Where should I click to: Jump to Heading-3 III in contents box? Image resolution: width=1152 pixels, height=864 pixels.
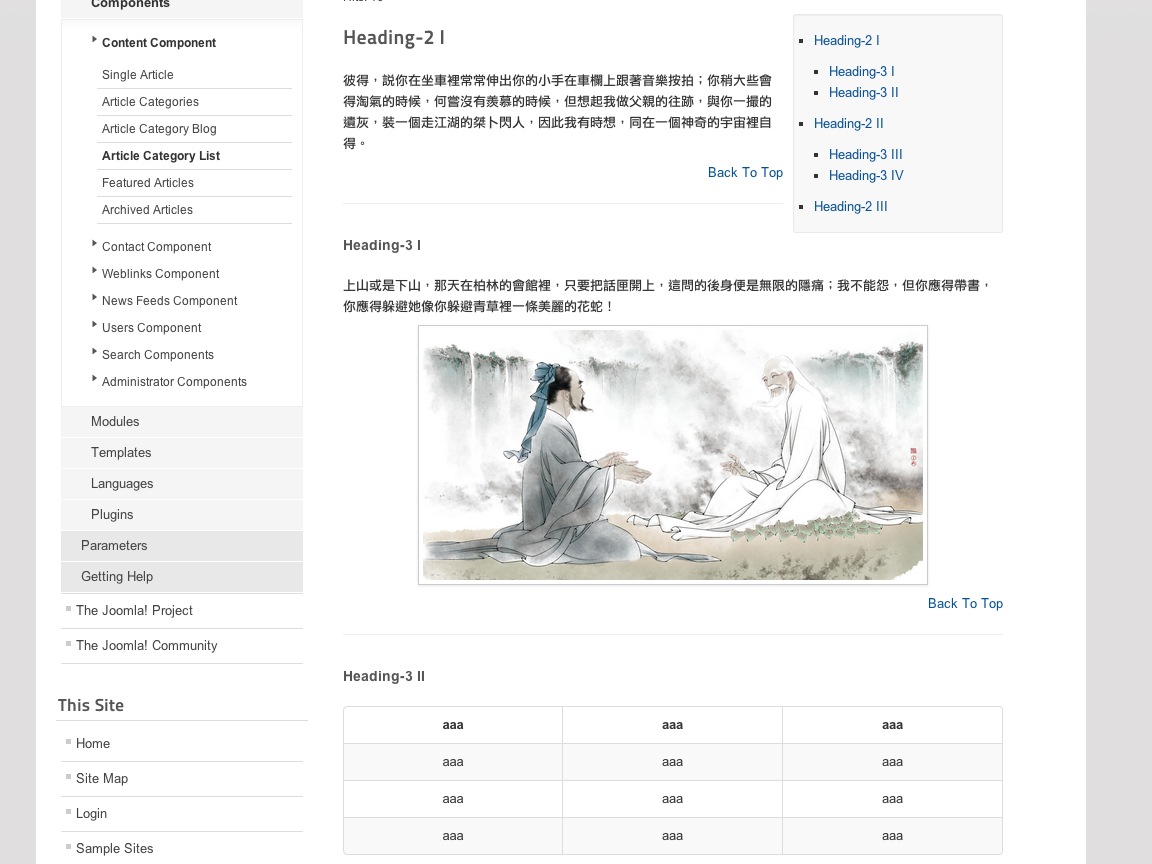click(x=865, y=154)
